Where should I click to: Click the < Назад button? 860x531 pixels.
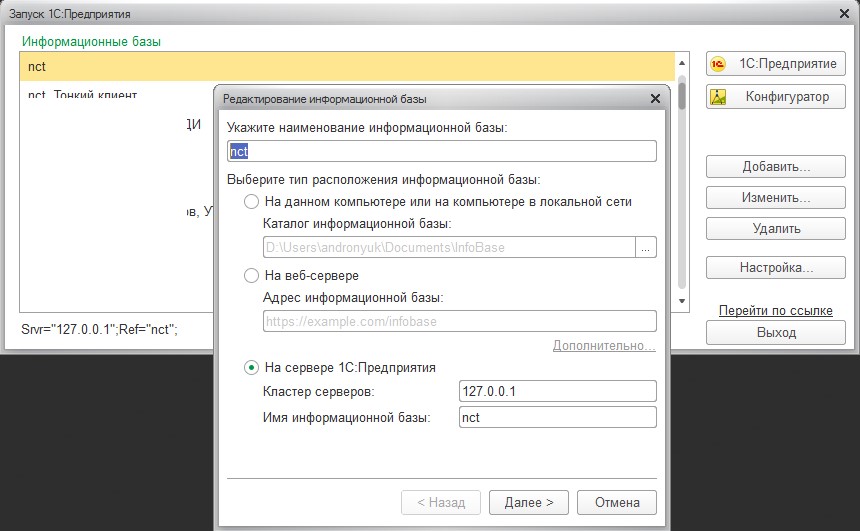click(x=441, y=502)
